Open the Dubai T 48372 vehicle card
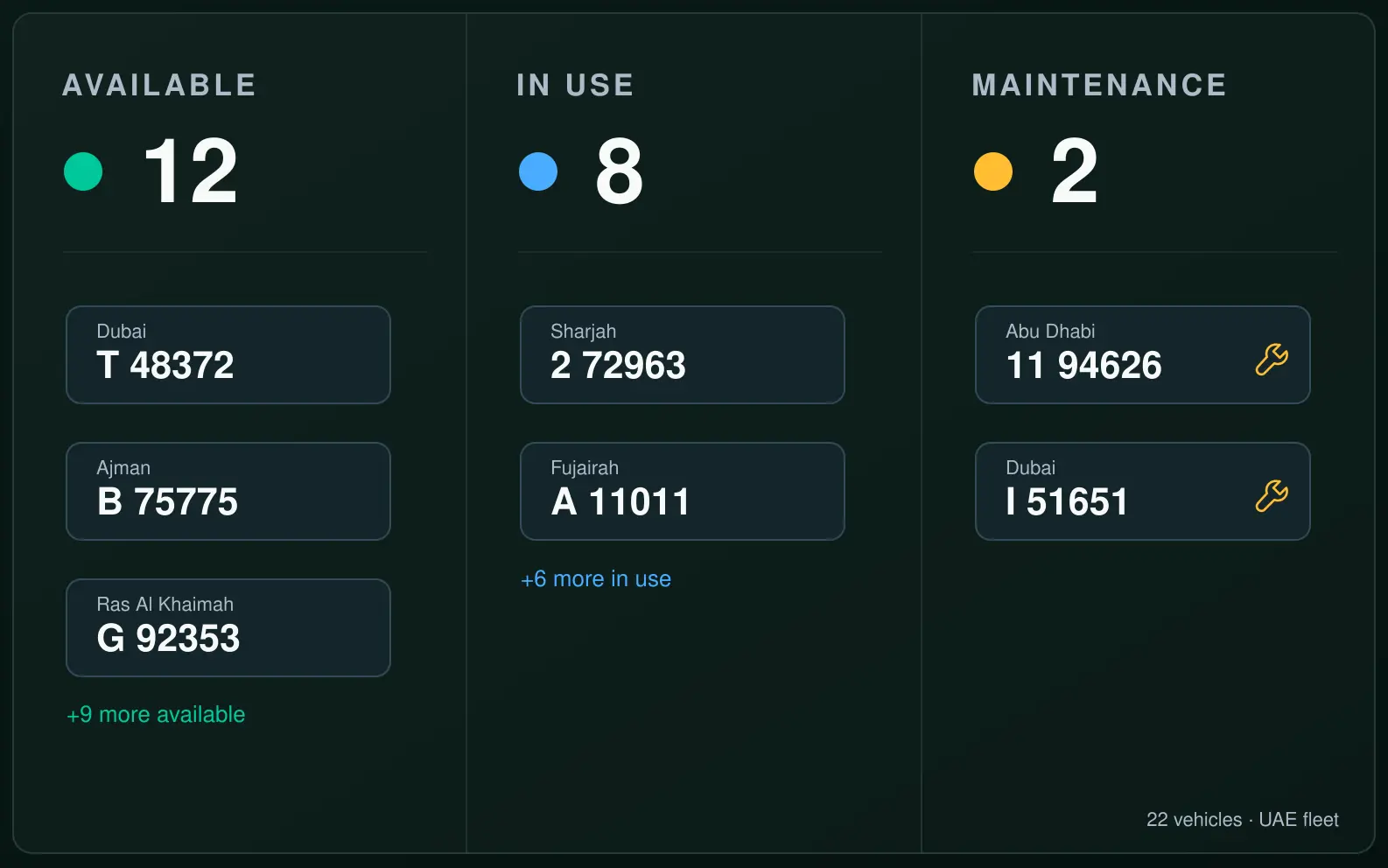The height and width of the screenshot is (868, 1388). coord(228,354)
